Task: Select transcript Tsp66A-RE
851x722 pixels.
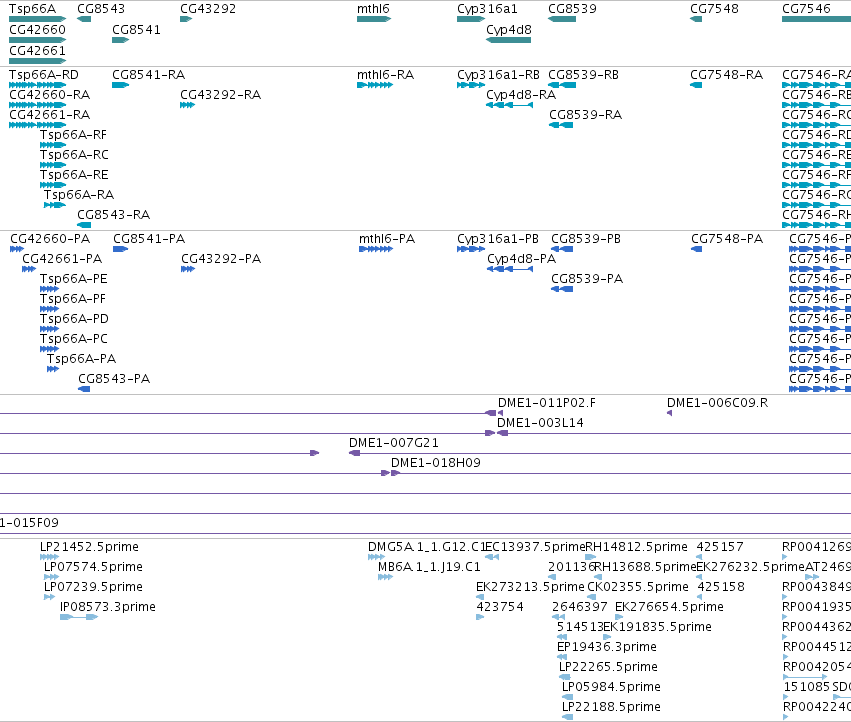Action: [53, 185]
